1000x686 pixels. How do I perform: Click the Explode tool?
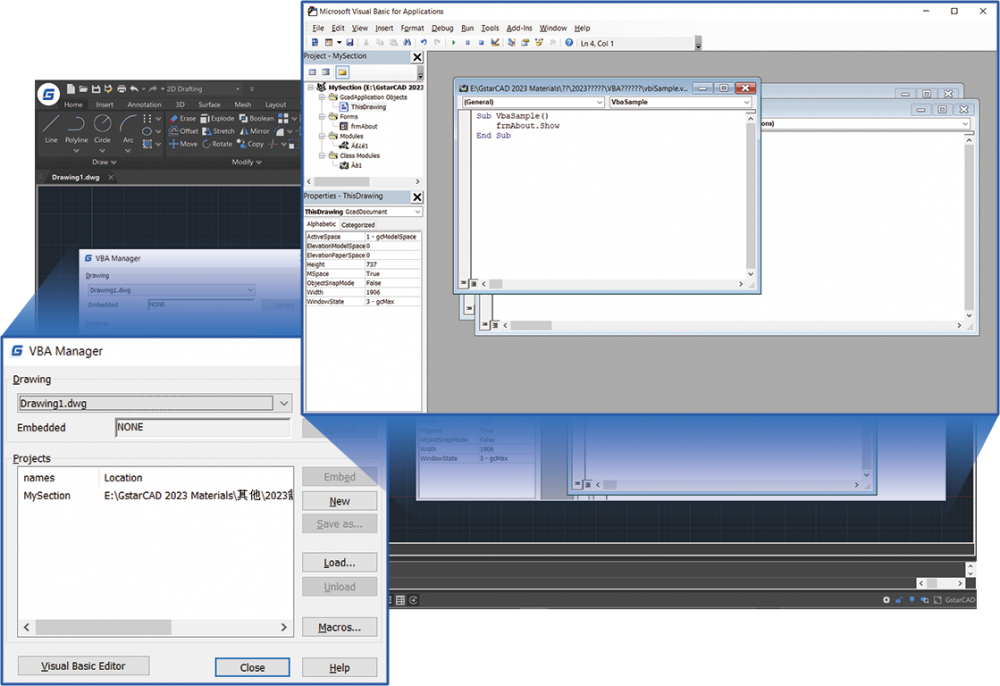coord(217,118)
